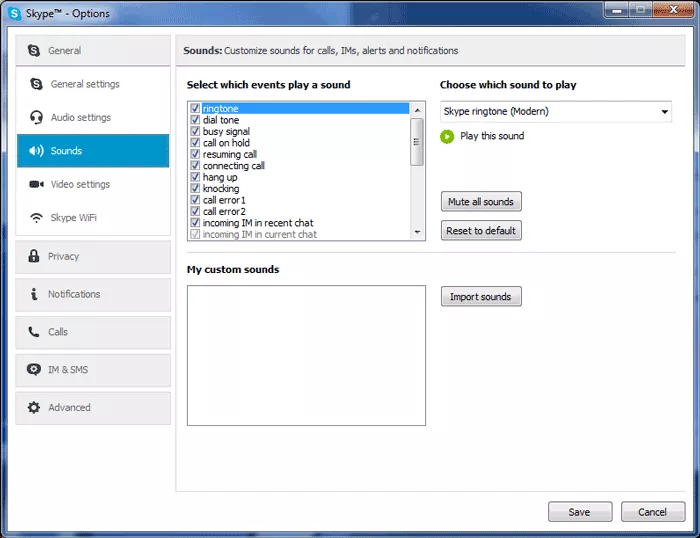Cancel the options dialog
The height and width of the screenshot is (538, 700).
pos(653,512)
